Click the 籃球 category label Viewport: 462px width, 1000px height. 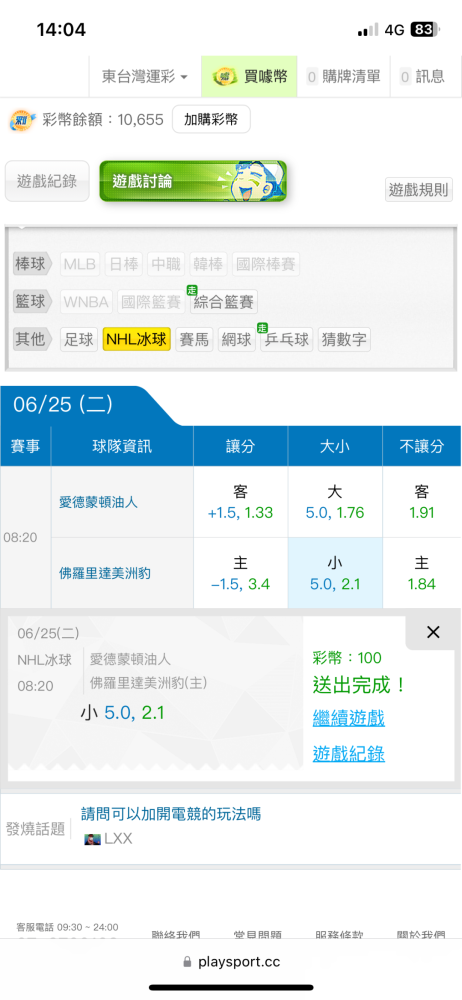click(x=31, y=302)
